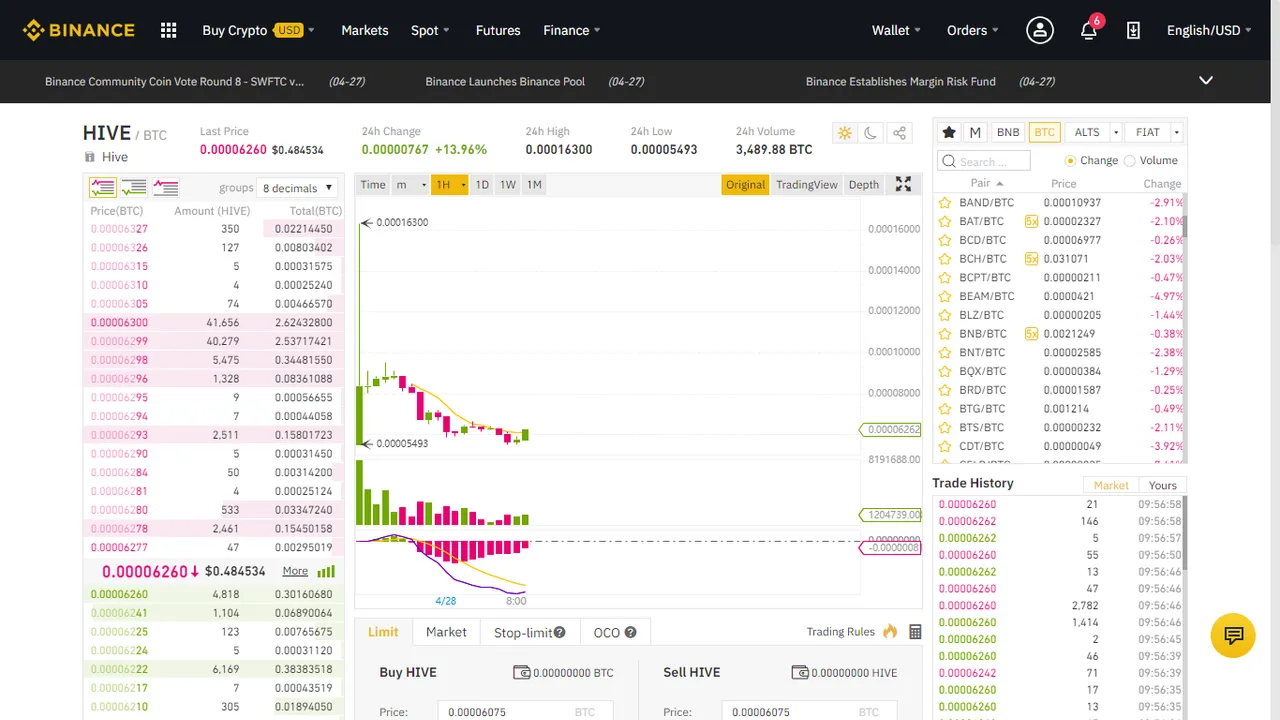1280x720 pixels.
Task: Open the Markets menu item
Action: (364, 30)
